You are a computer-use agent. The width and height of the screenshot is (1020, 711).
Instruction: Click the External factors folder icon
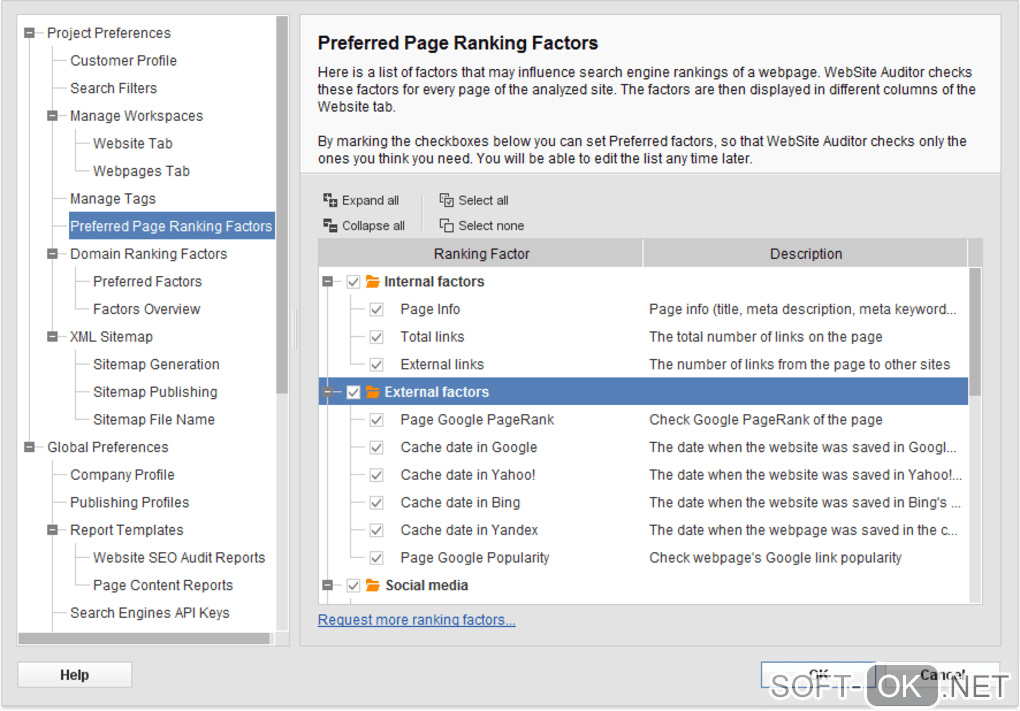coord(373,393)
